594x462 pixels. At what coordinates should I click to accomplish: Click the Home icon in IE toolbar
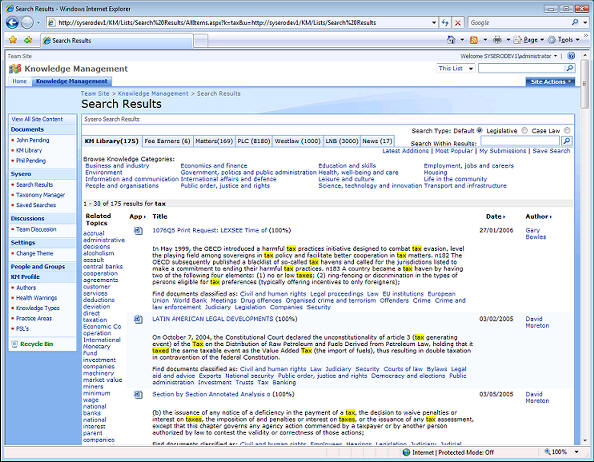(x=451, y=40)
